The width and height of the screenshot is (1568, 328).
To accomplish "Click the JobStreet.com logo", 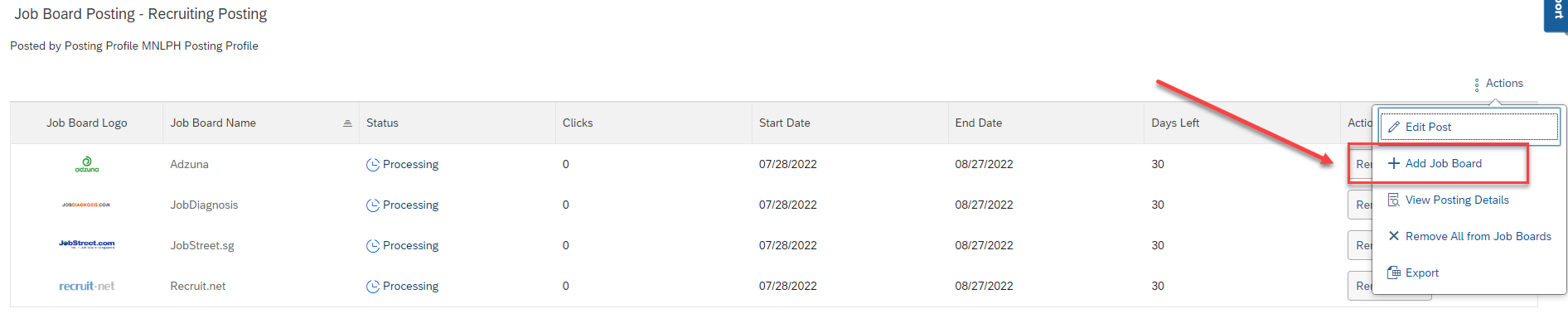I will coord(87,244).
